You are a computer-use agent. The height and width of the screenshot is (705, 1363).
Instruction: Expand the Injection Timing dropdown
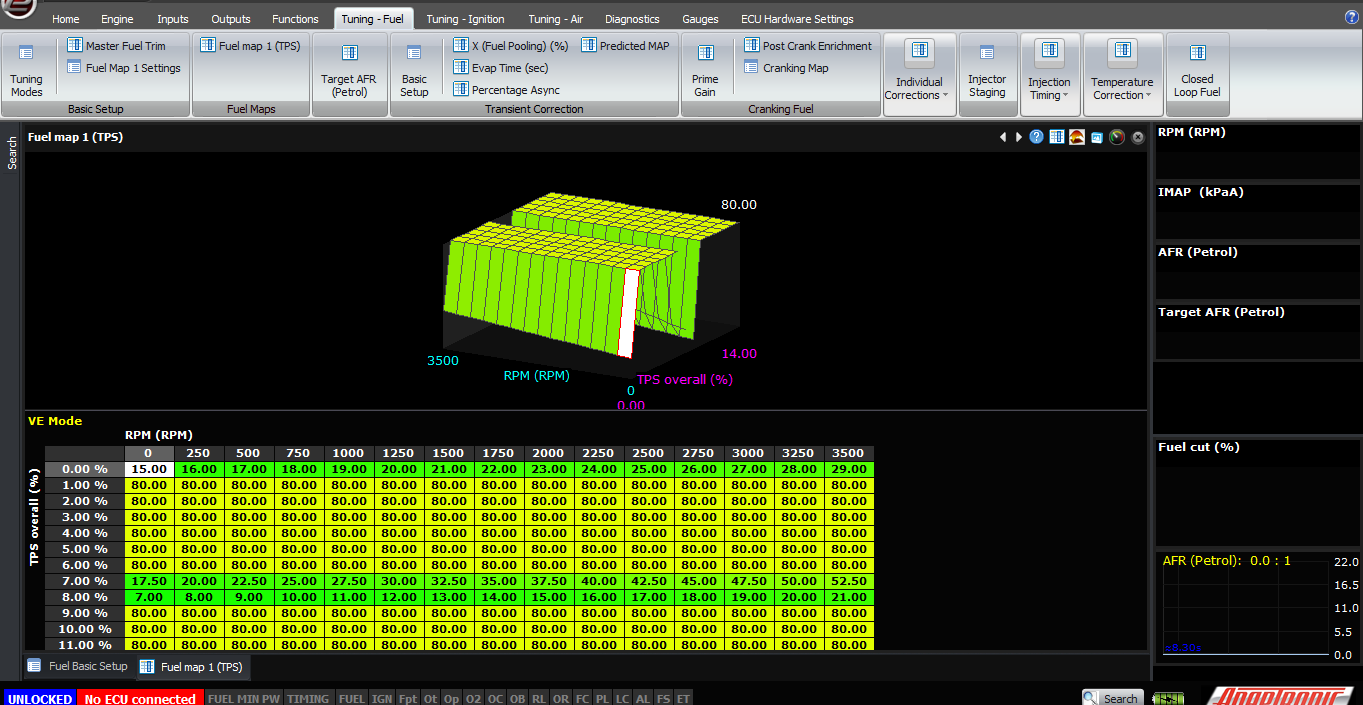(x=1049, y=73)
